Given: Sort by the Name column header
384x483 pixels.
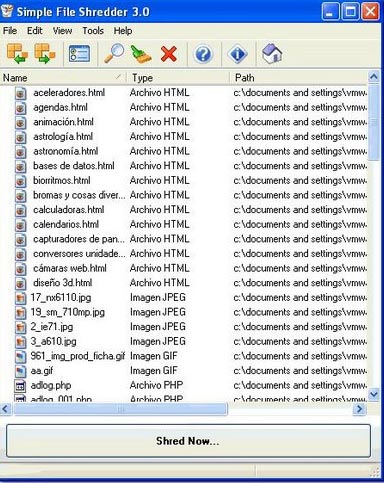Looking at the screenshot, I should tap(63, 78).
